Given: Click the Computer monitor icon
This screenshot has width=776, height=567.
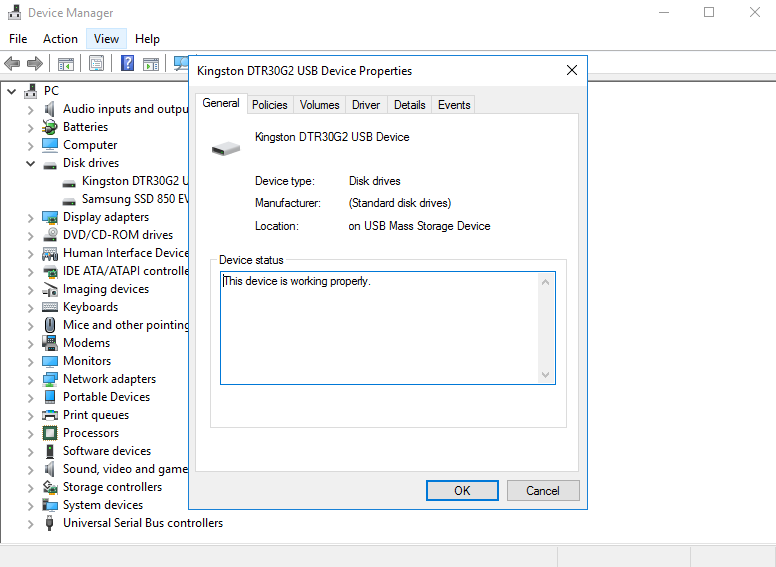Looking at the screenshot, I should pyautogui.click(x=49, y=145).
